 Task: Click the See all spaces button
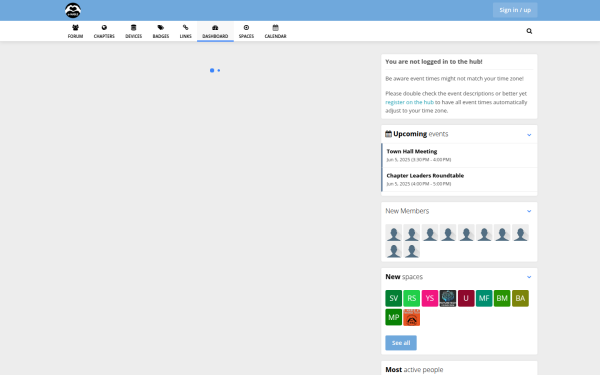pos(401,343)
